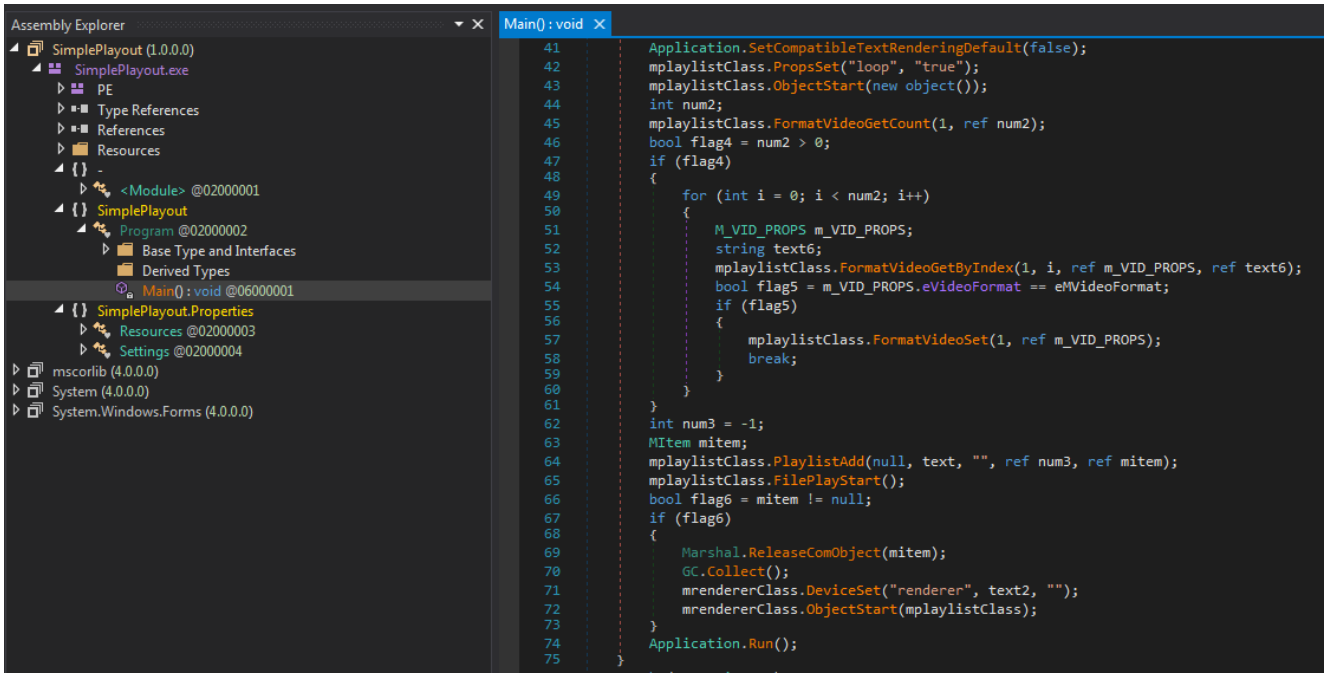Click the GC type name in code
The height and width of the screenshot is (676, 1327).
coord(690,572)
